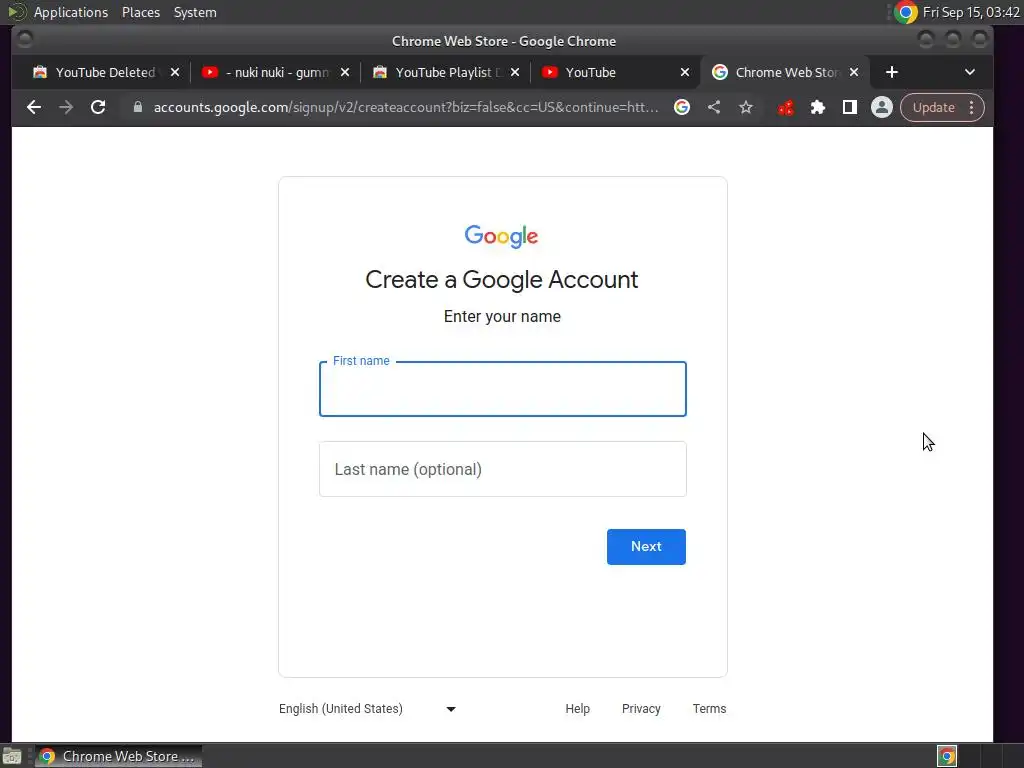View site information via lock icon
The image size is (1024, 768).
[x=138, y=107]
